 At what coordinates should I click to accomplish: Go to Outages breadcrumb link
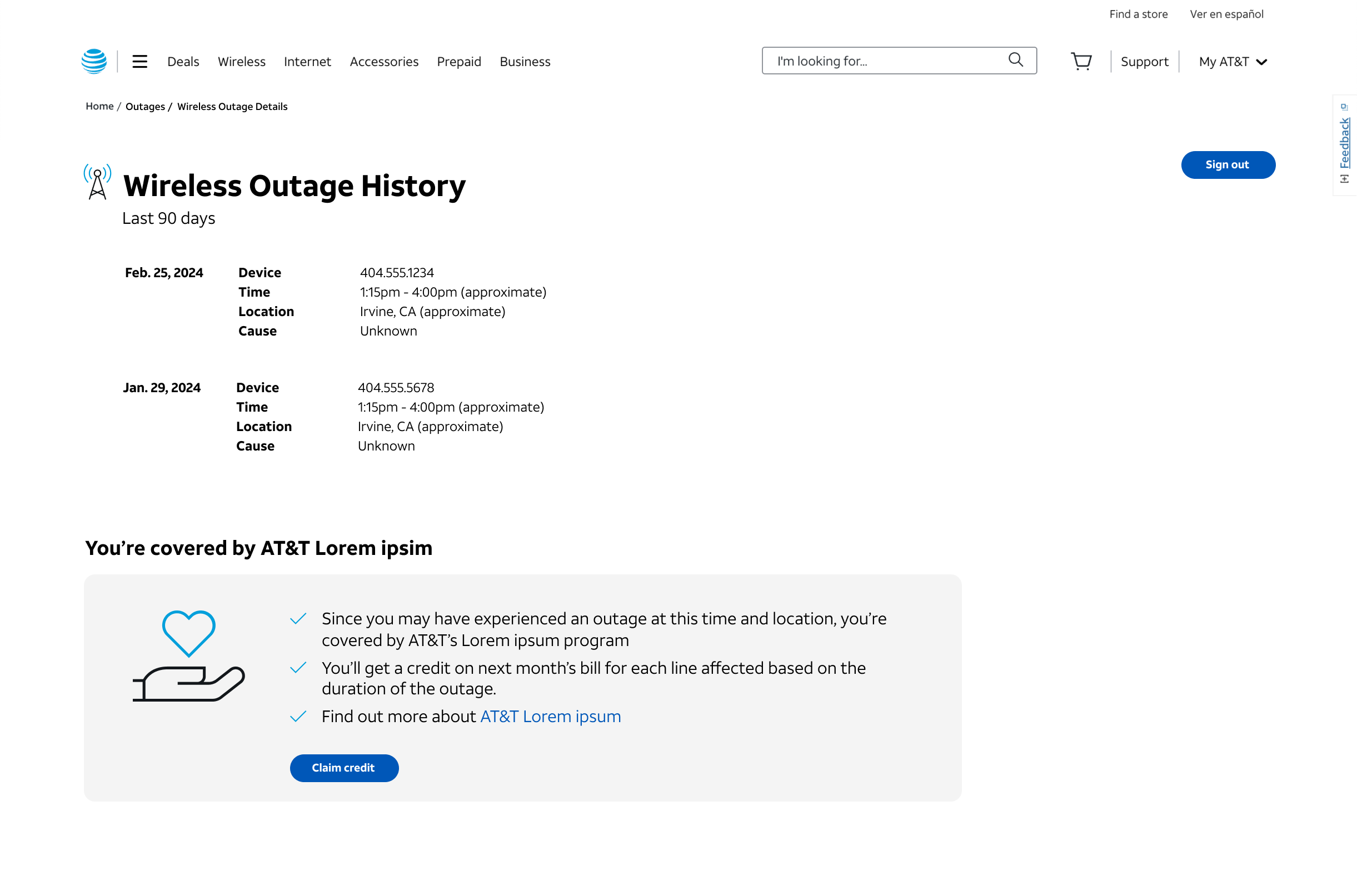tap(145, 107)
